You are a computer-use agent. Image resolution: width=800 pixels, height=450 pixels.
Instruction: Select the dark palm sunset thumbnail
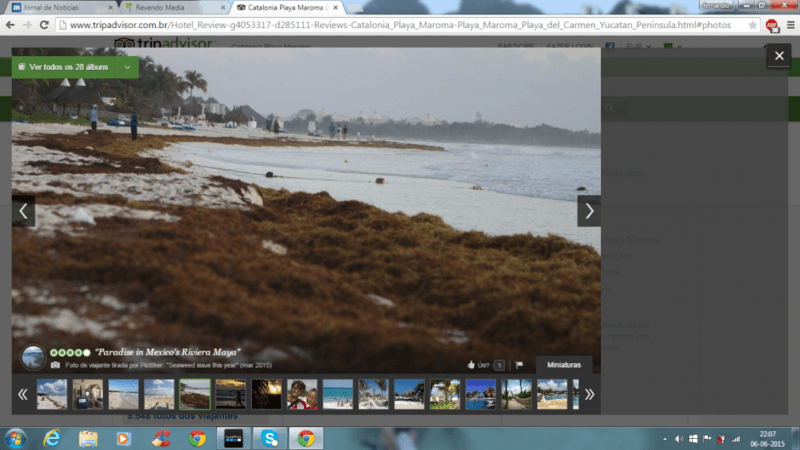[266, 394]
